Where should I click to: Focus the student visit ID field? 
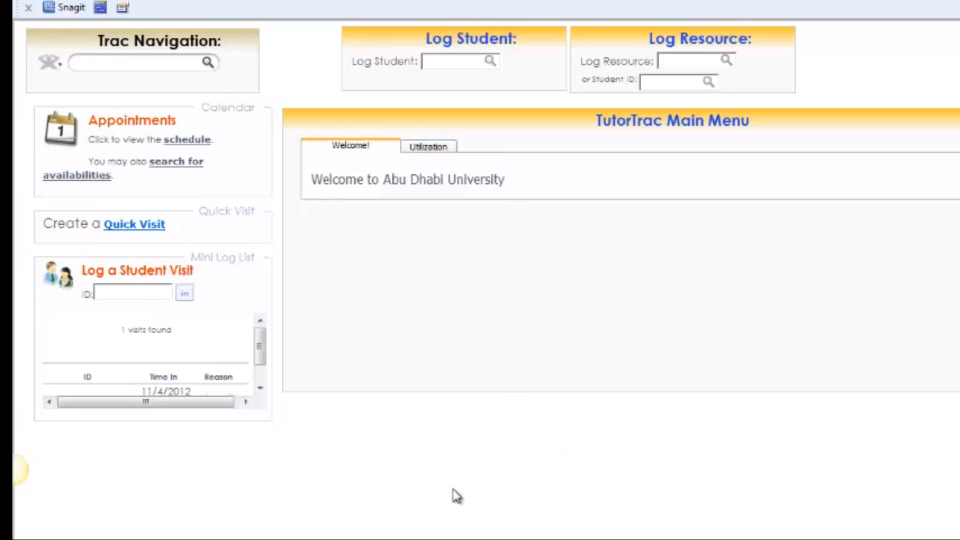[133, 293]
